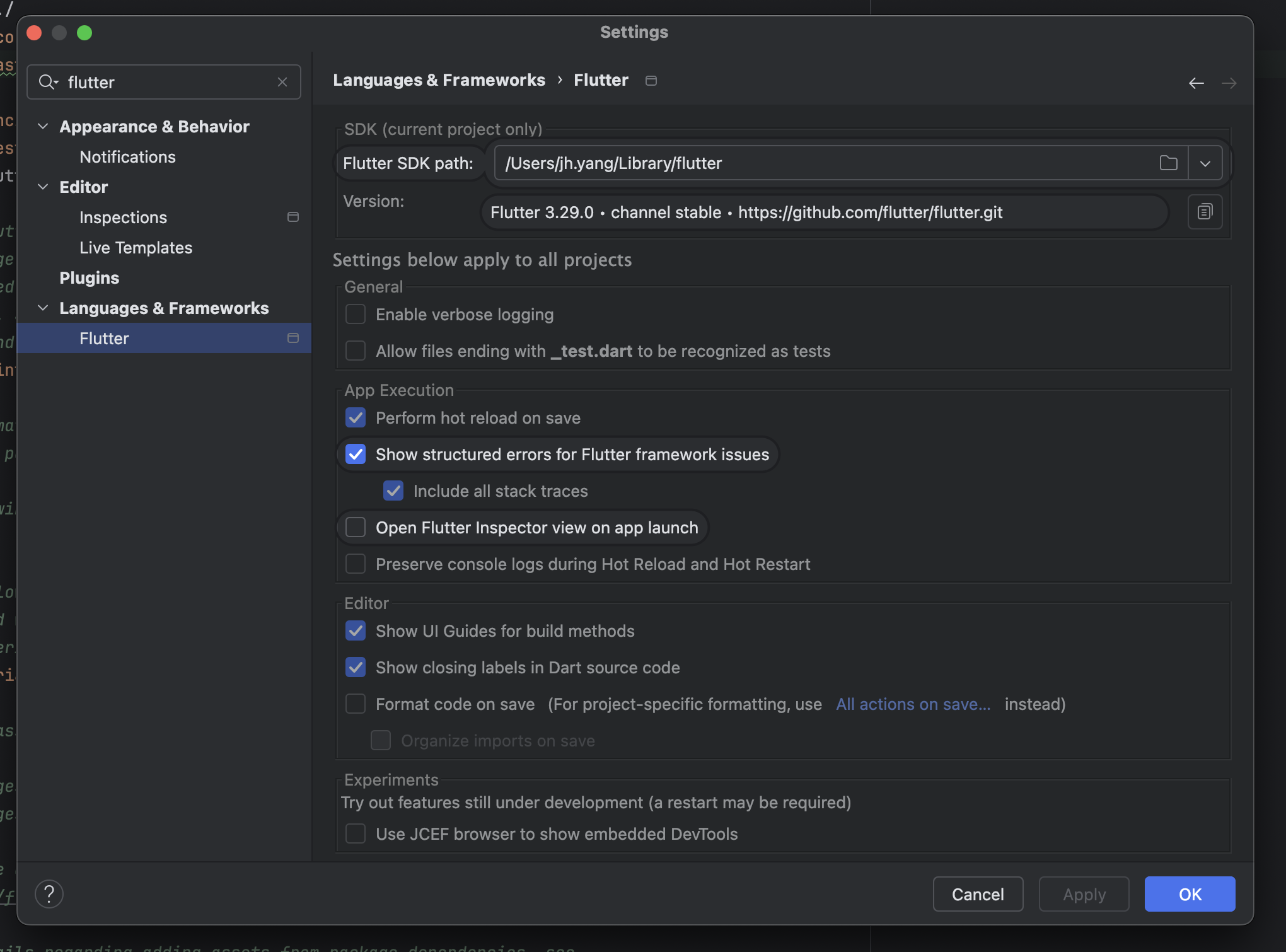Click the Apply button
This screenshot has height=952, width=1286.
(x=1084, y=894)
